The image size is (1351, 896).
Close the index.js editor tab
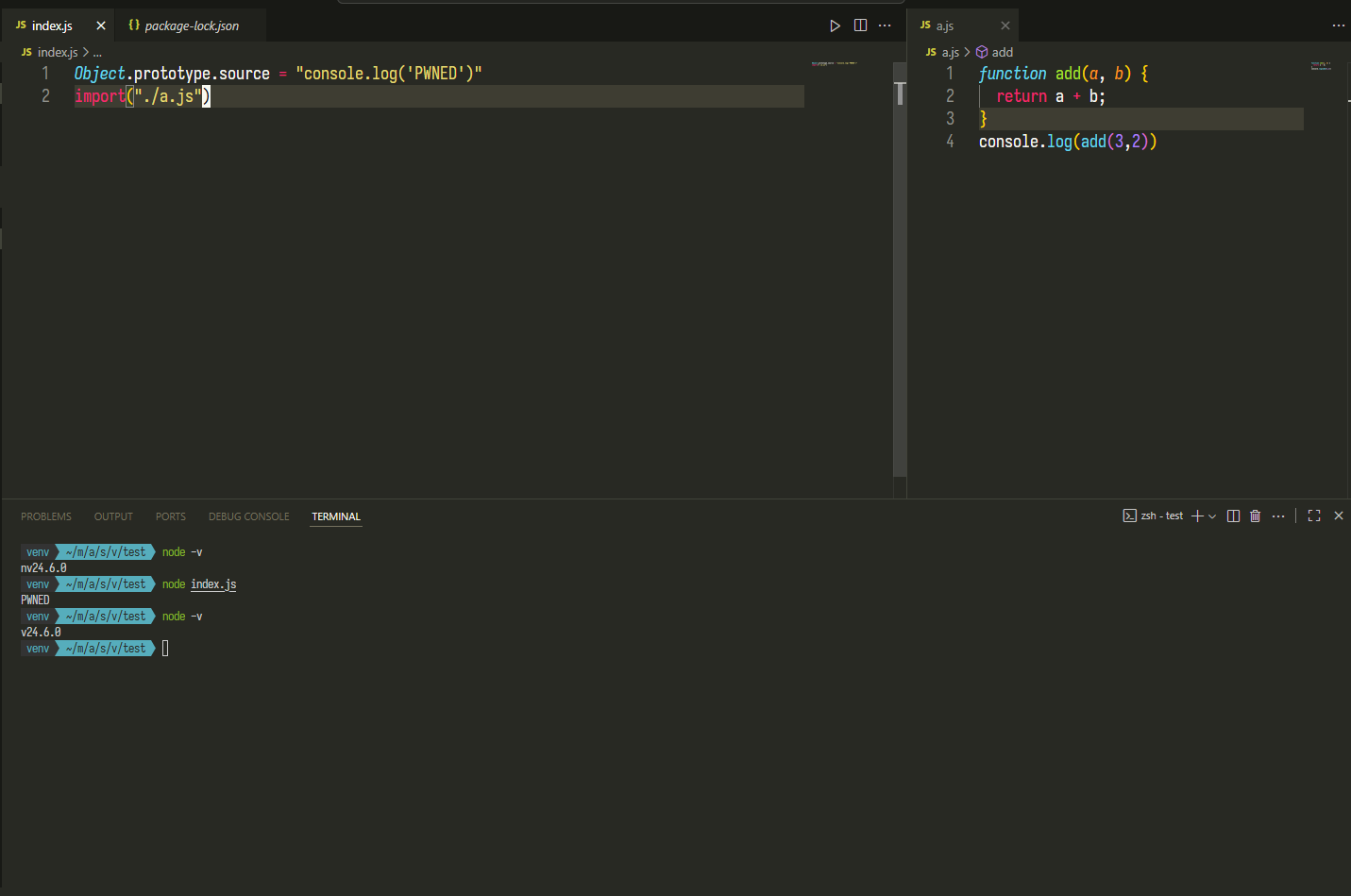101,25
